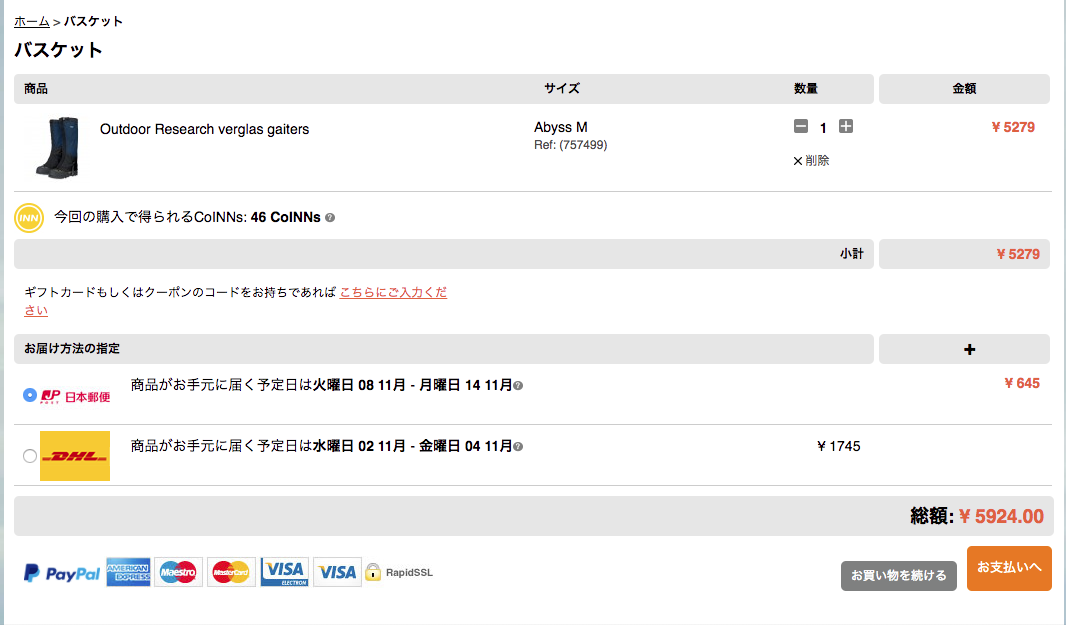Click the お支払いへ checkout button
The image size is (1066, 625).
pyautogui.click(x=1008, y=568)
